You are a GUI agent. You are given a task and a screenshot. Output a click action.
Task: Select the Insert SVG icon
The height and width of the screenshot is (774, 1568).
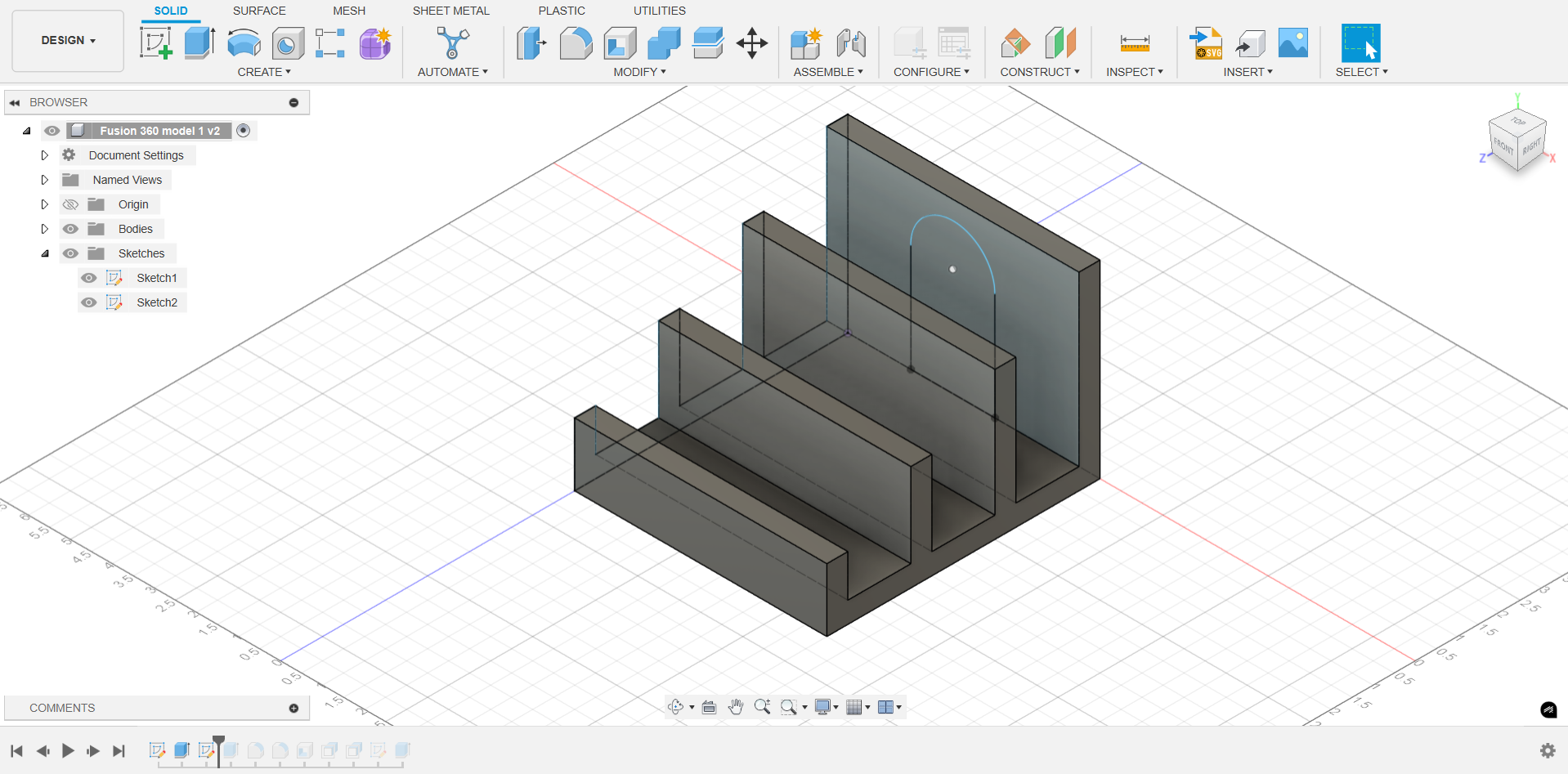(x=1206, y=43)
